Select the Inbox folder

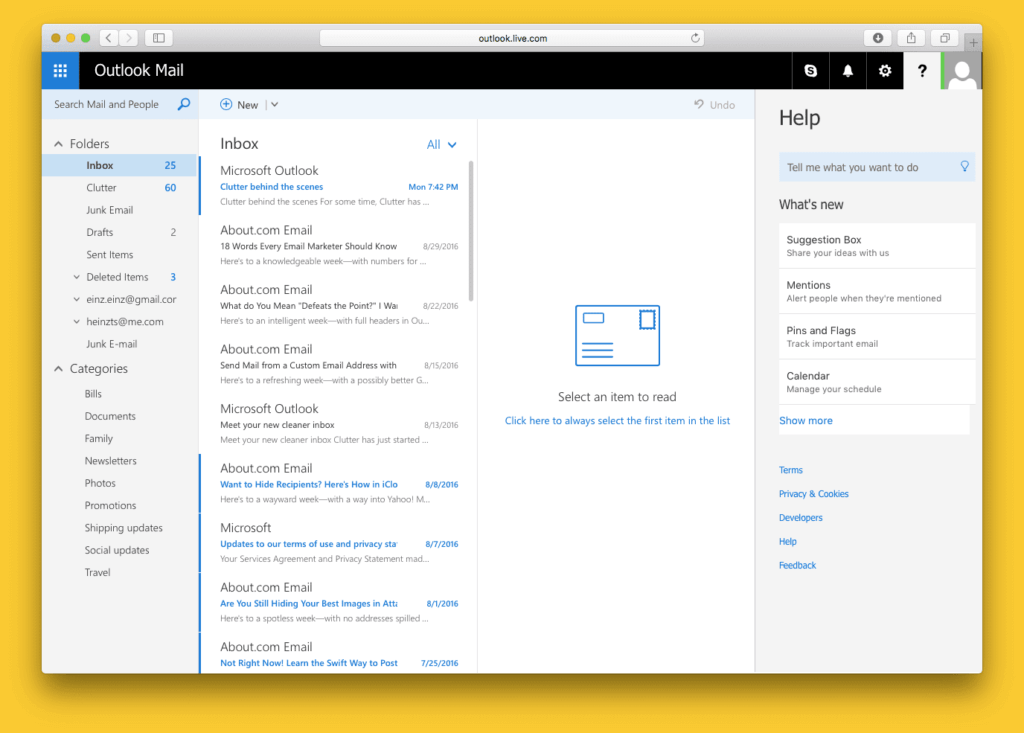(x=120, y=165)
